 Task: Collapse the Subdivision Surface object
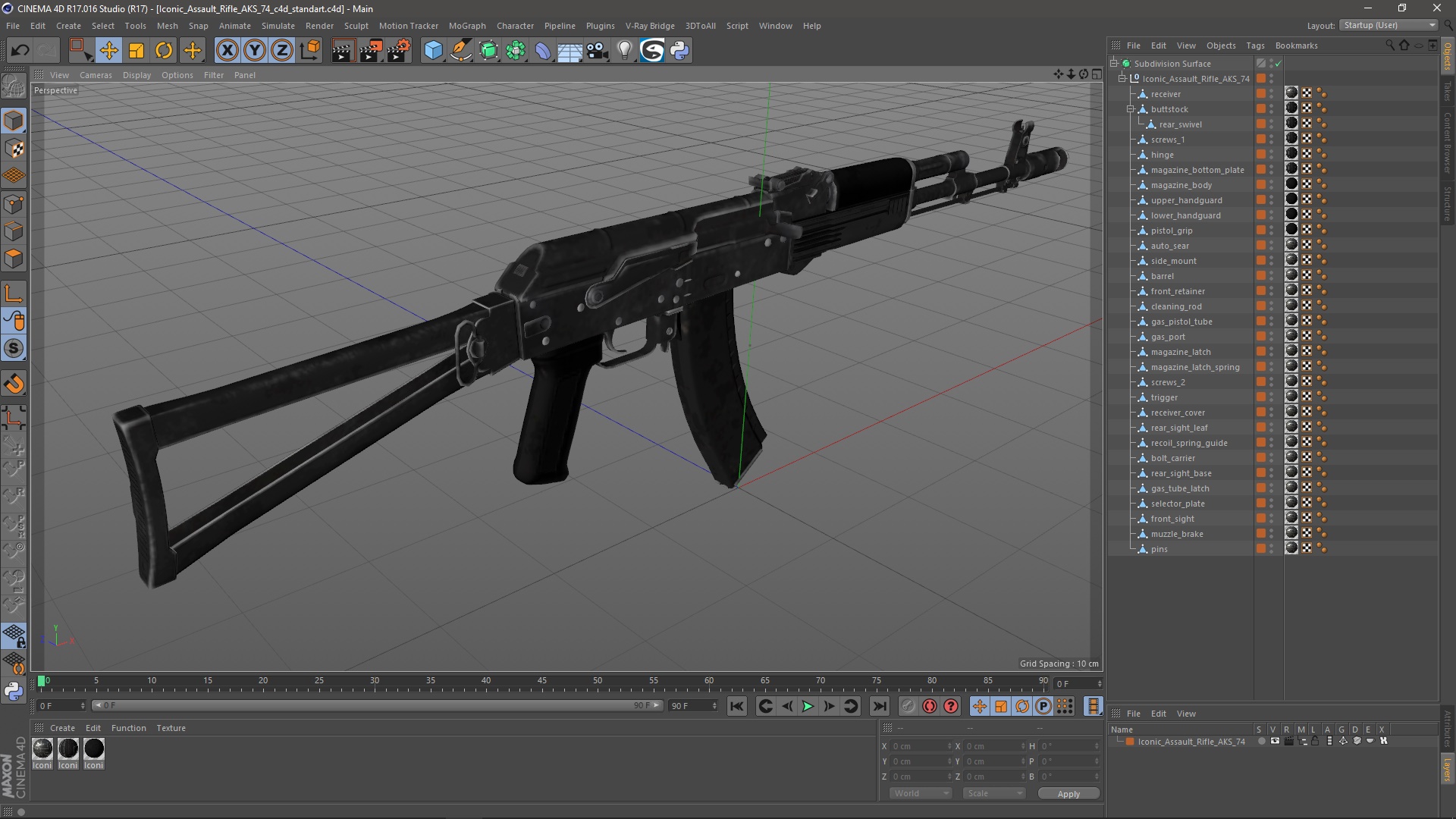point(1114,64)
